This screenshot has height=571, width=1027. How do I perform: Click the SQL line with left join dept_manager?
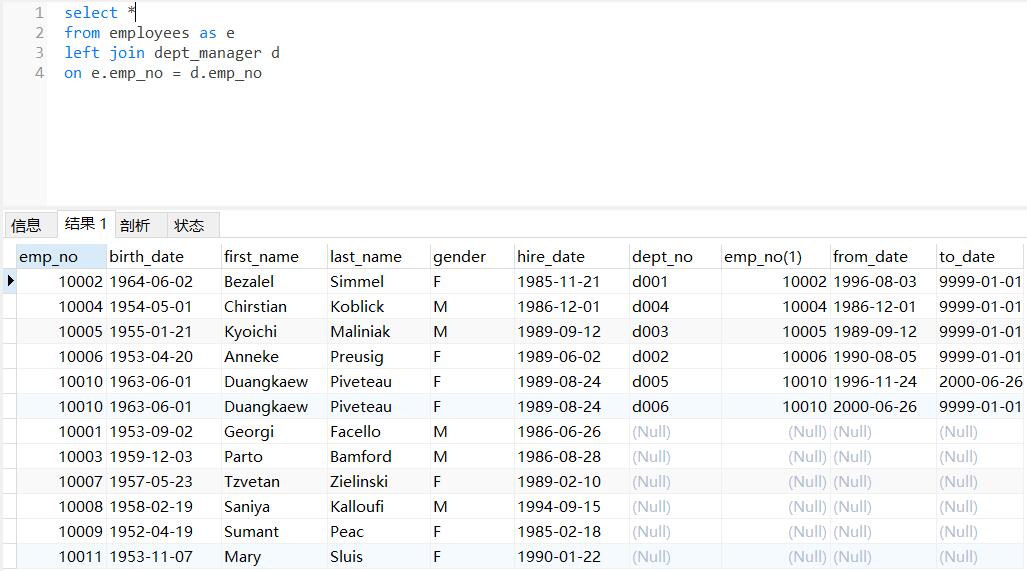click(172, 53)
